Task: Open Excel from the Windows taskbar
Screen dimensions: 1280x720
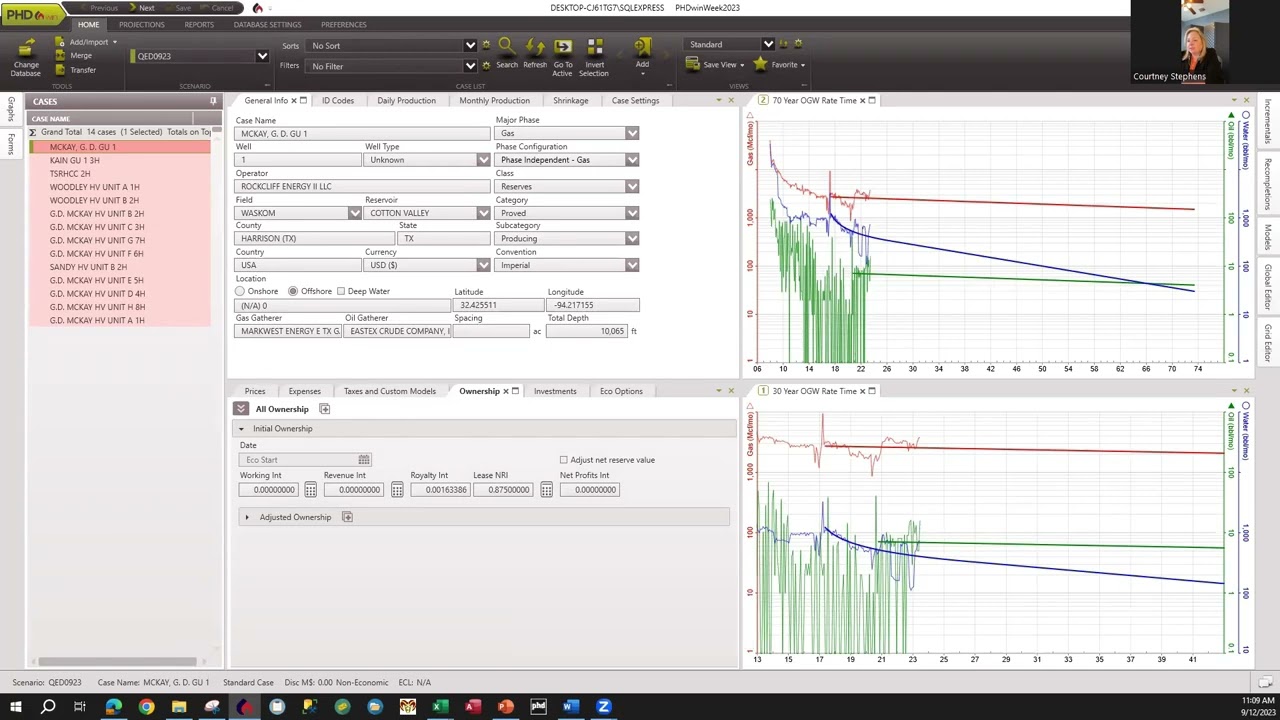Action: pyautogui.click(x=440, y=707)
